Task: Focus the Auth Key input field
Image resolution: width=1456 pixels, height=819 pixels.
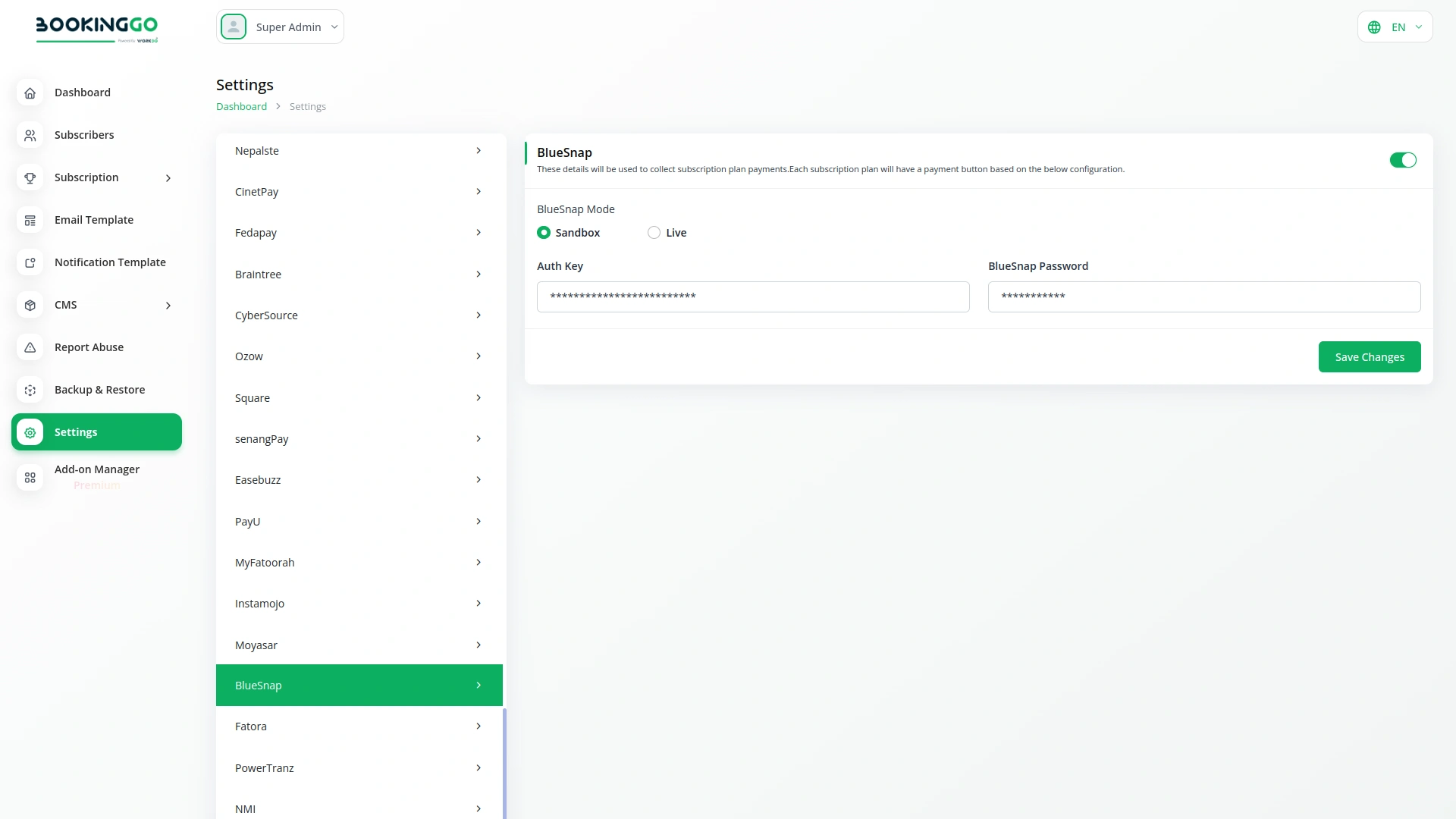Action: click(752, 297)
